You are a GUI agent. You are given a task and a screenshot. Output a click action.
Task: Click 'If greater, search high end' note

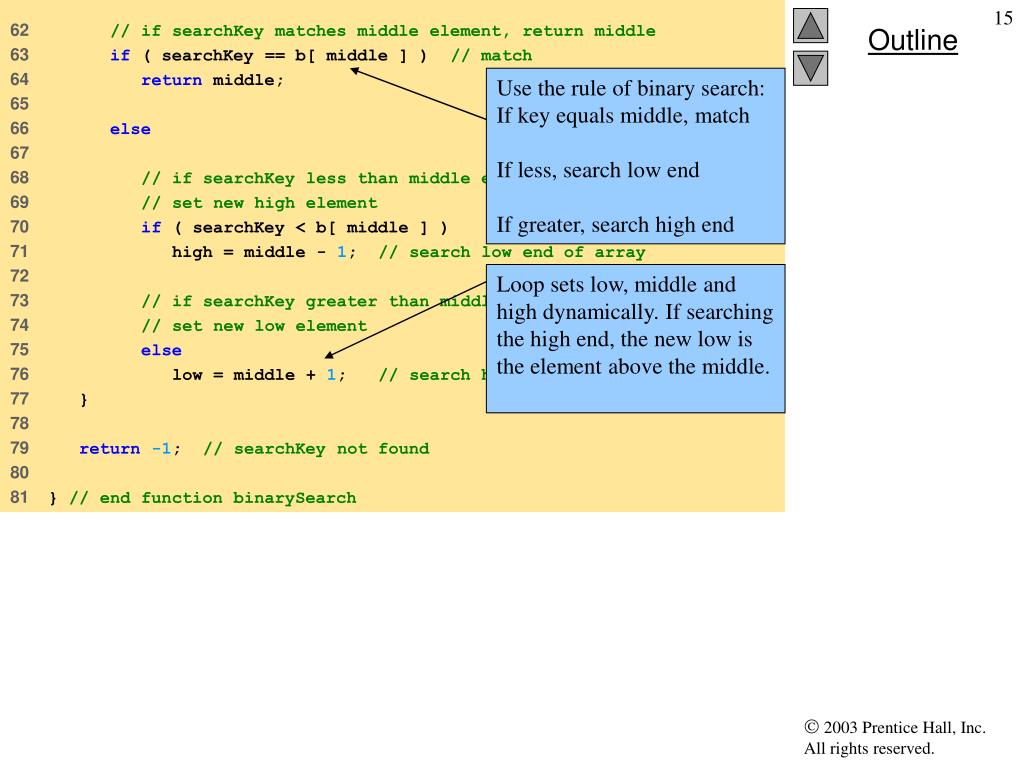(x=615, y=225)
